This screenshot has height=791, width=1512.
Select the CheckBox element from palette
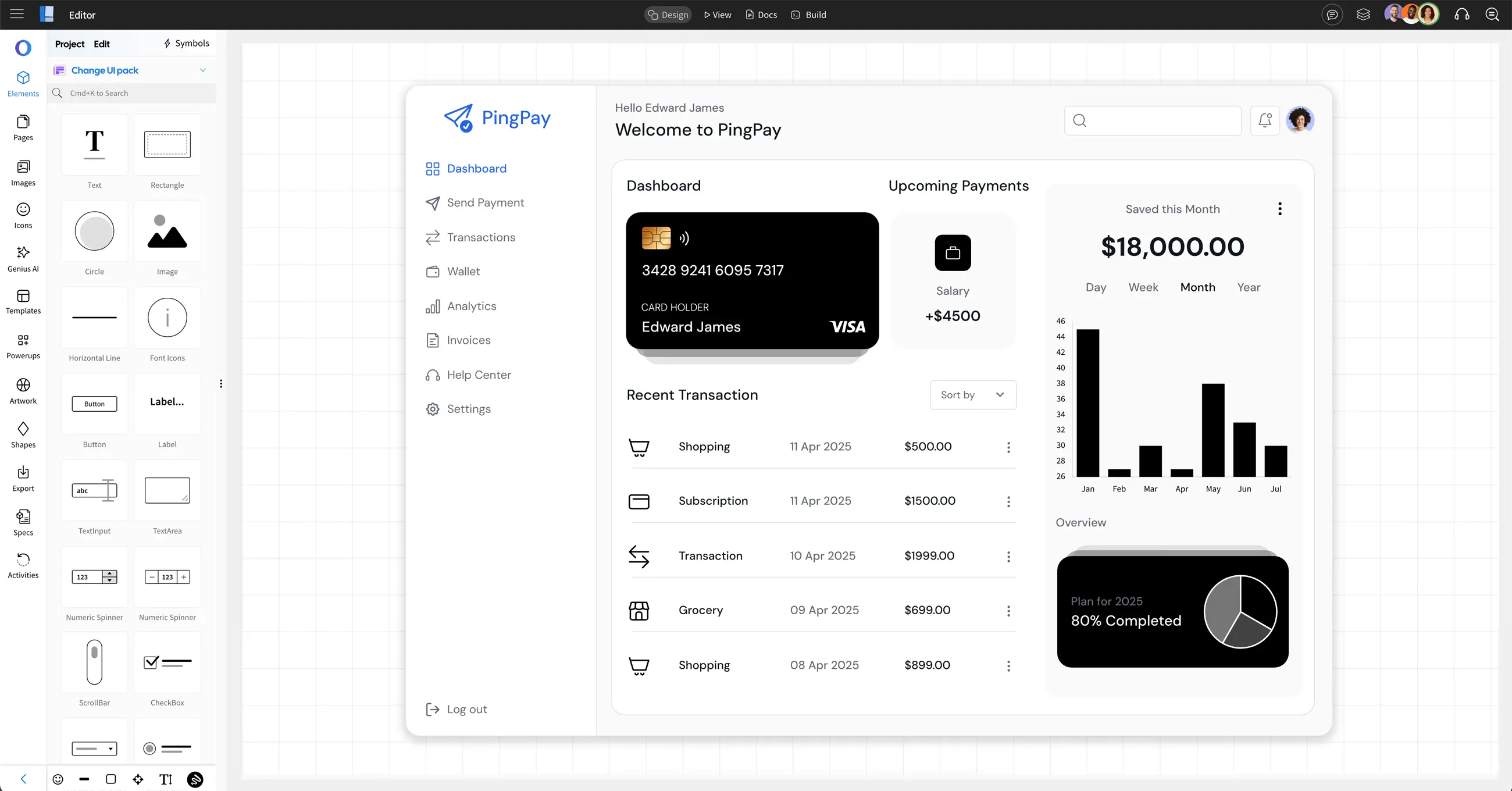[x=167, y=662]
